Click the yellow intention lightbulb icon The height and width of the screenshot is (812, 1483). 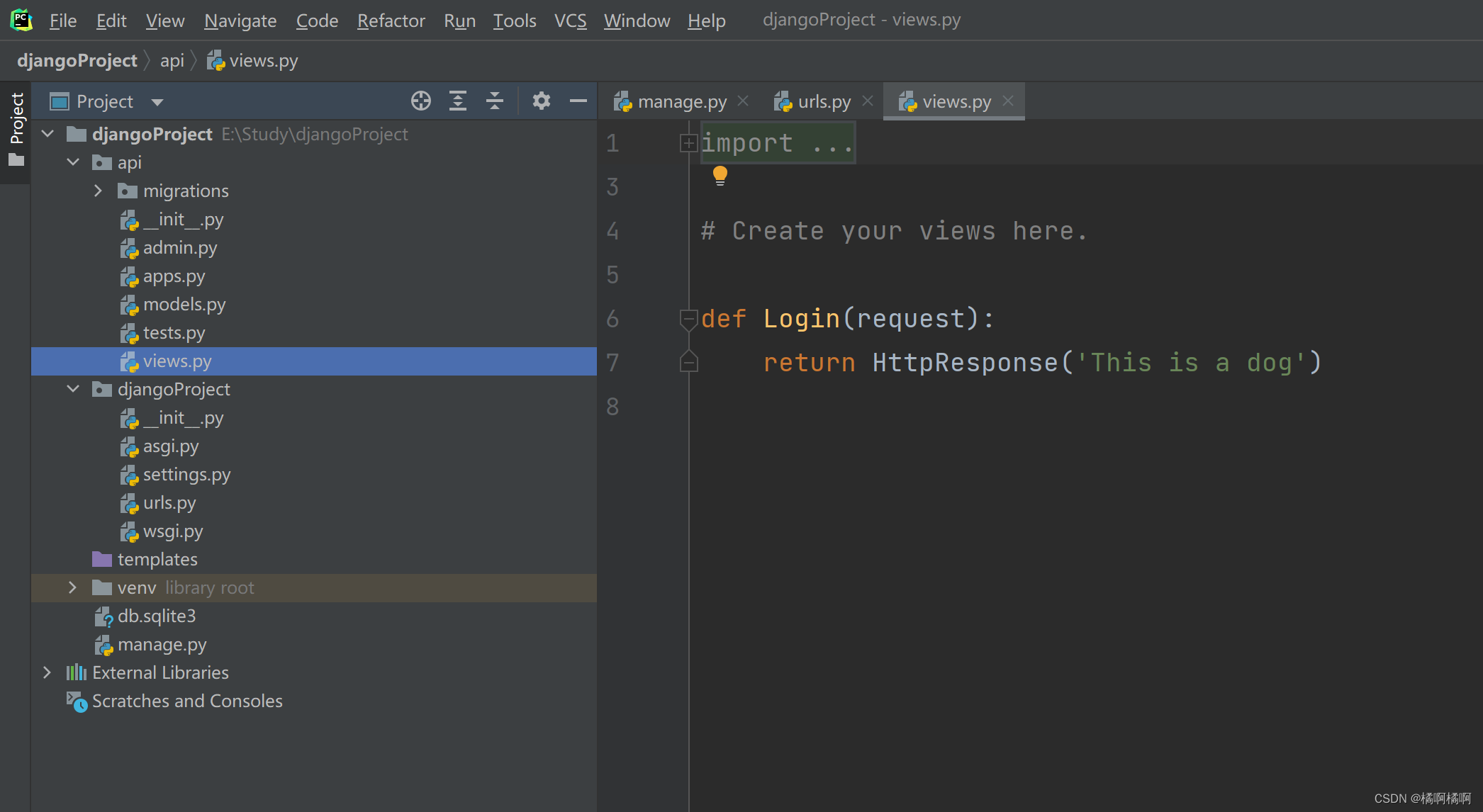coord(720,175)
